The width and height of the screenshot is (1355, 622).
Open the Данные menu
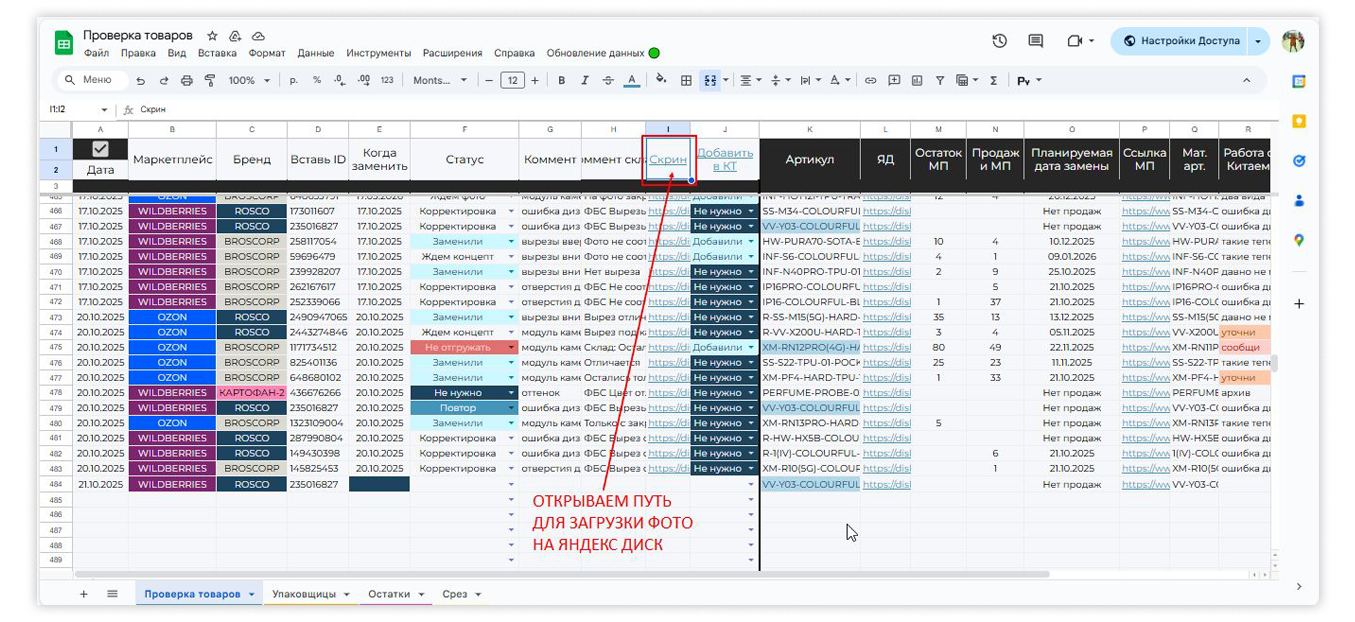pyautogui.click(x=316, y=53)
